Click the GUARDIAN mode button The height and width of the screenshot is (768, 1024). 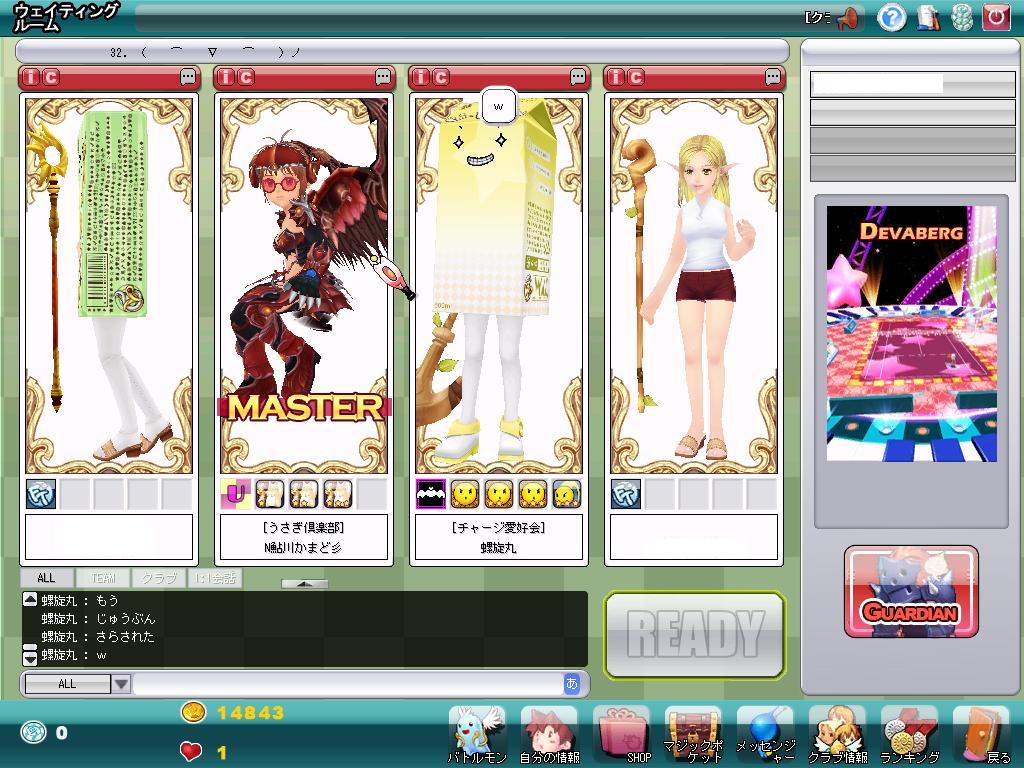[911, 592]
